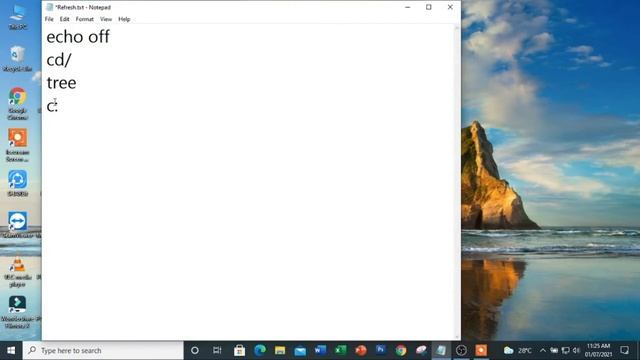Screen dimensions: 640x360
Task: Close the Notepad window
Action: tap(450, 7)
